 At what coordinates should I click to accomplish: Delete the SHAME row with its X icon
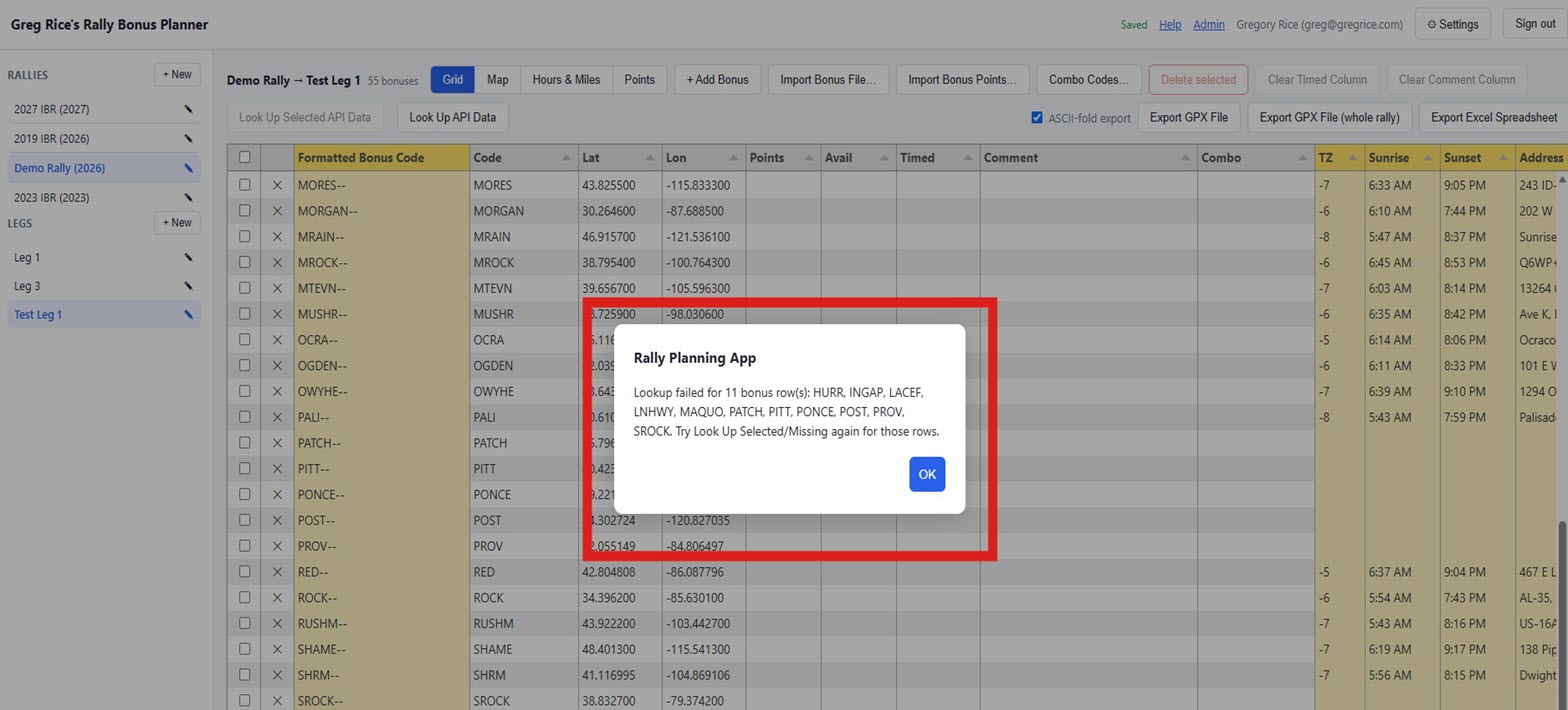click(277, 650)
